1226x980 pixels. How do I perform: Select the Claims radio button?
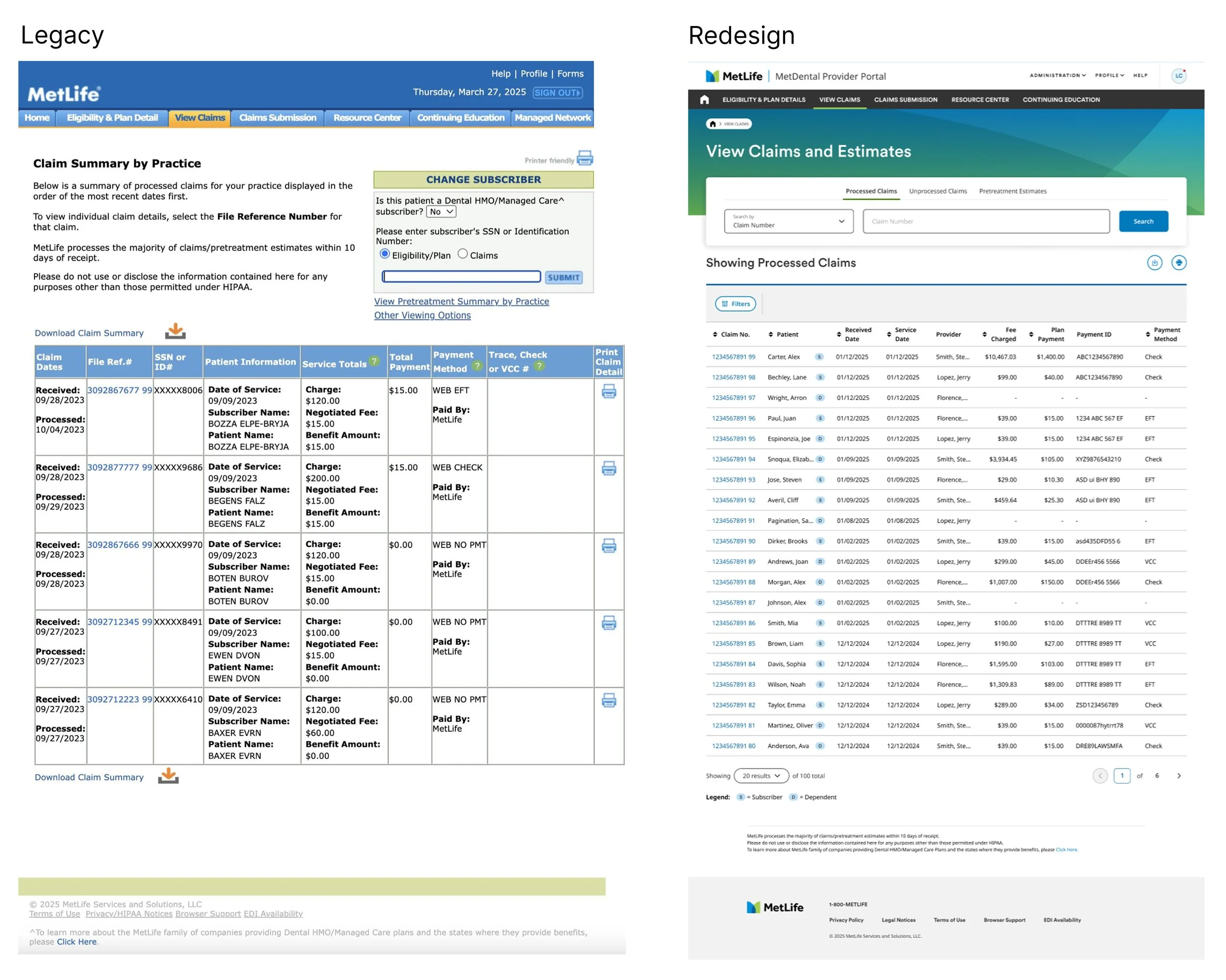pyautogui.click(x=463, y=254)
